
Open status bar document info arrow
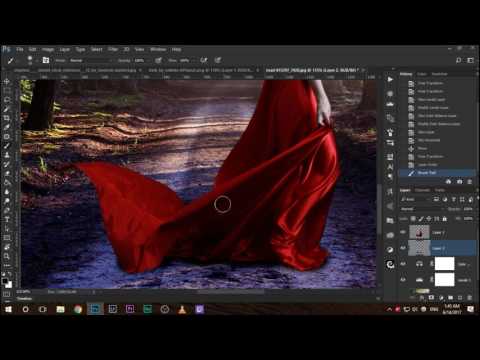(x=93, y=292)
